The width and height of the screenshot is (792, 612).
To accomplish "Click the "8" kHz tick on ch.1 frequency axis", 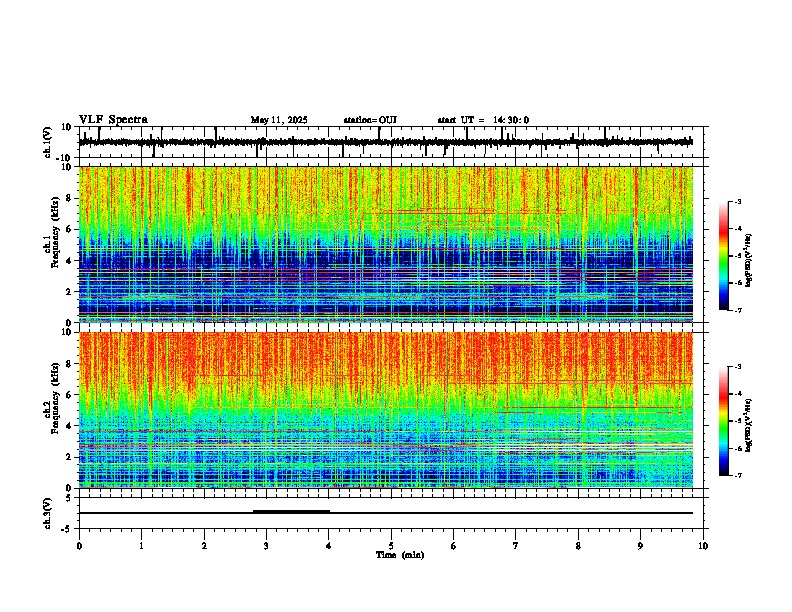I will 70,198.
